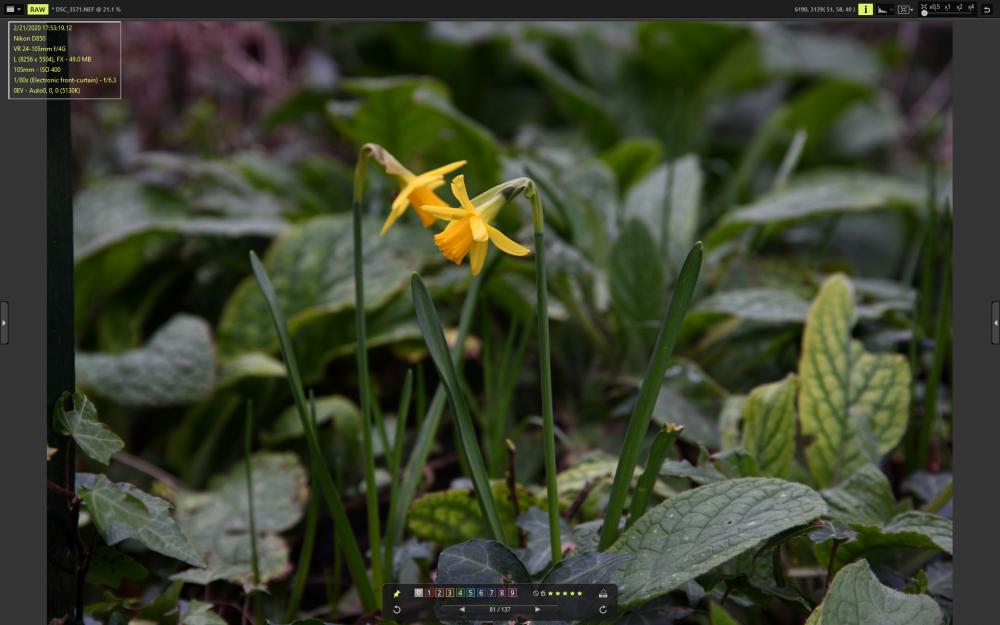The width and height of the screenshot is (1000, 625).
Task: Apply color label 4 (green)
Action: point(460,593)
